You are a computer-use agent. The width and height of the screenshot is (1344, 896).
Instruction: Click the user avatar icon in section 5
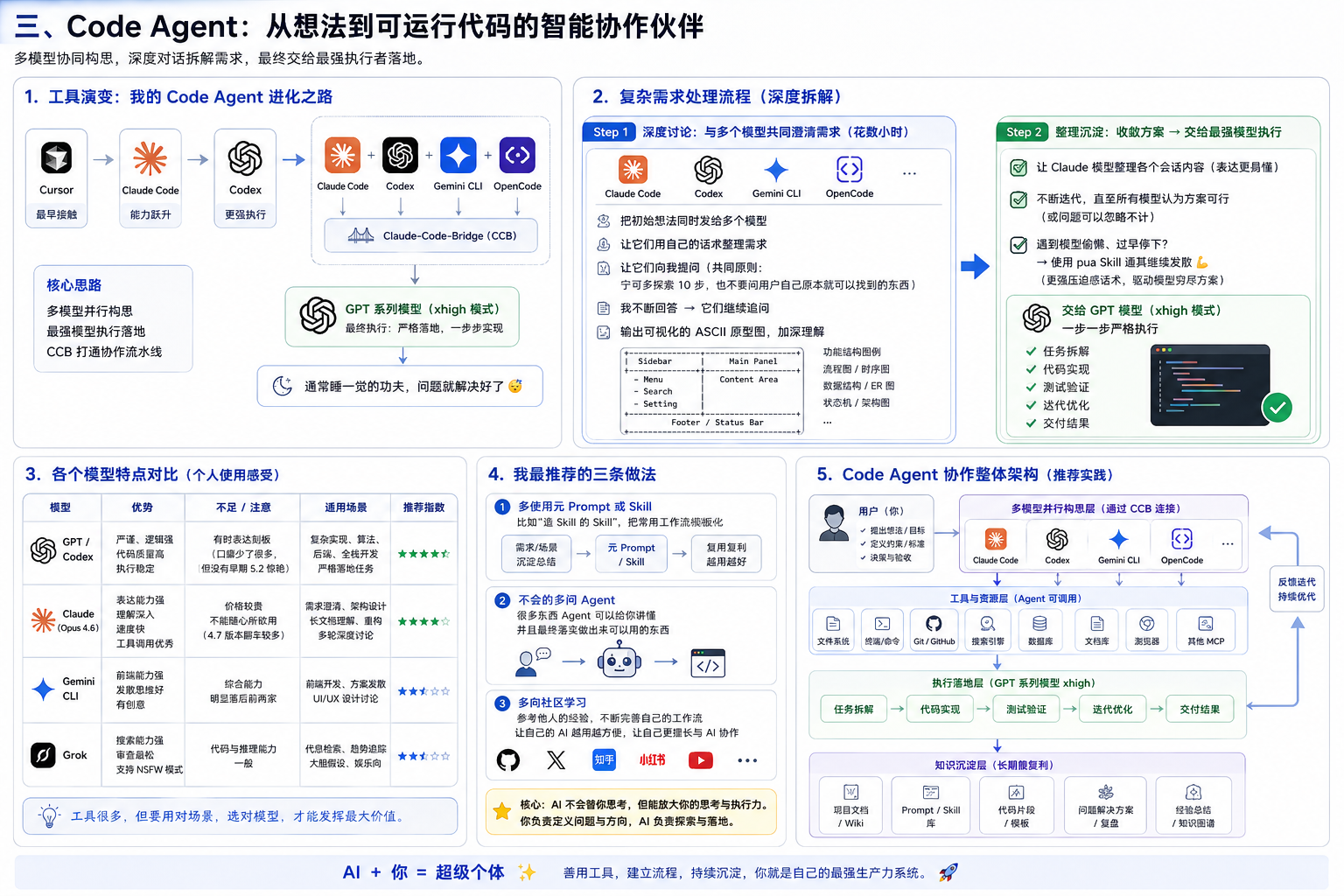tap(834, 523)
